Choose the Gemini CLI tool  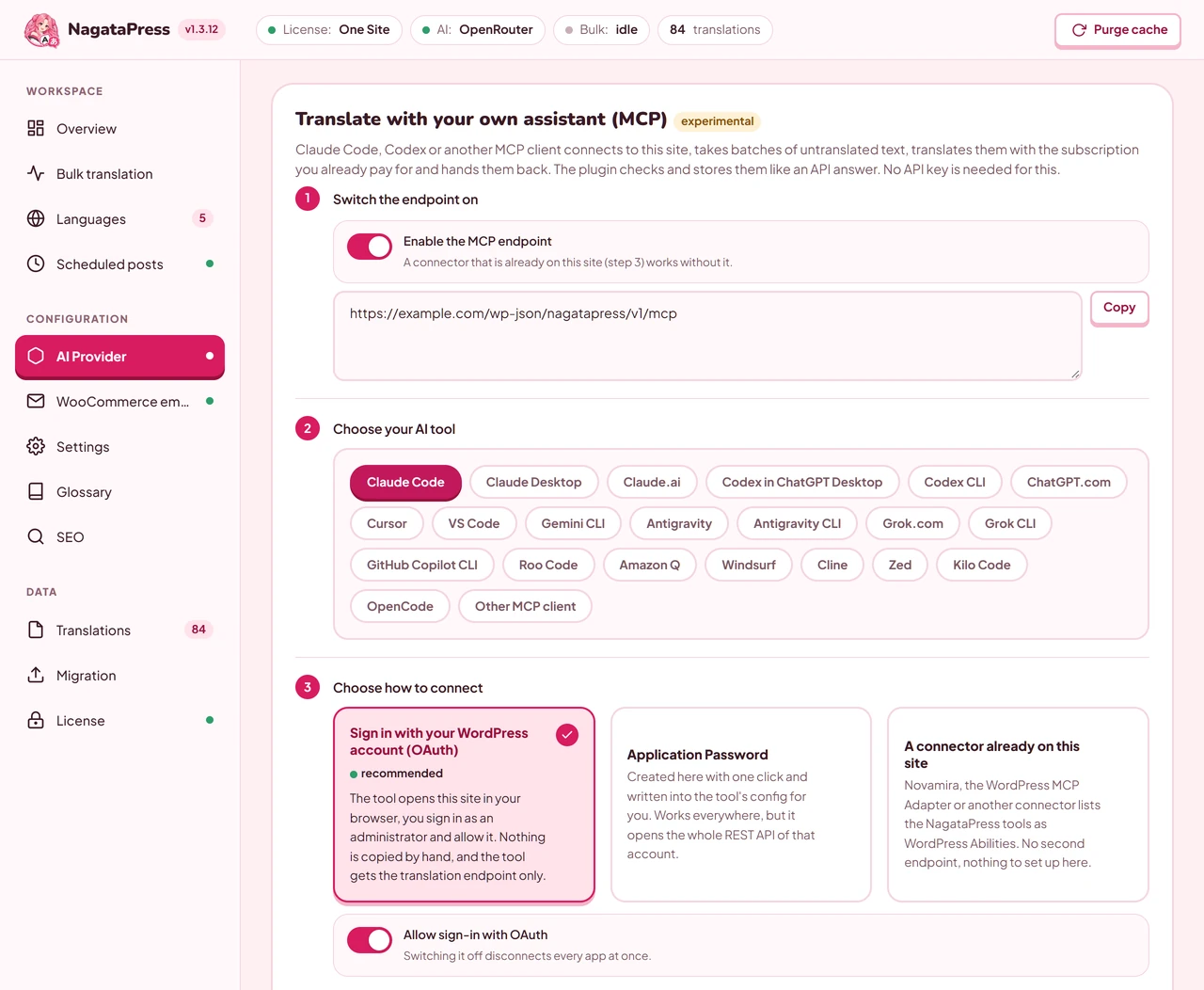pos(573,523)
